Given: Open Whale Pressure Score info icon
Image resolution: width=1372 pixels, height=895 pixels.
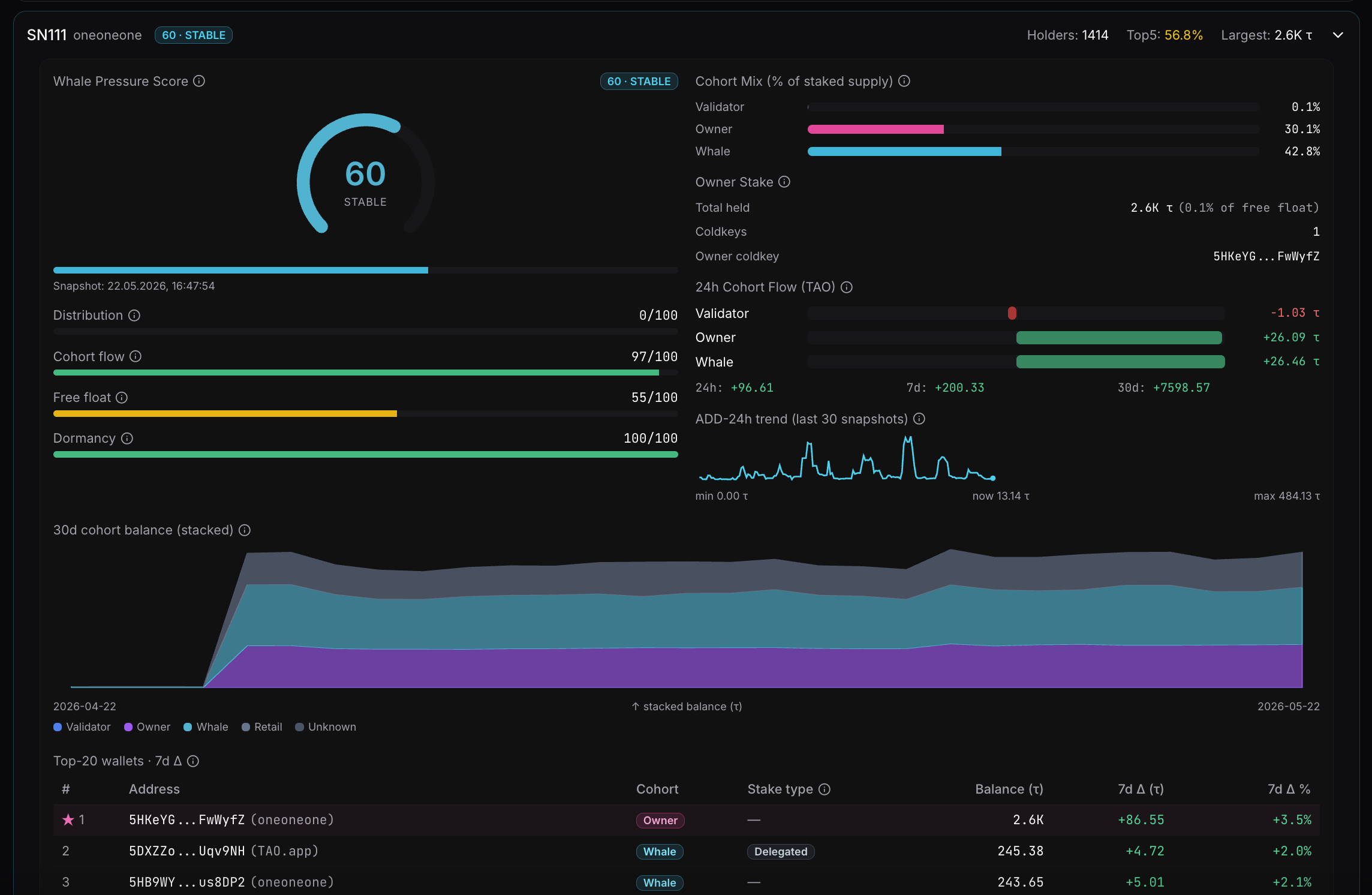Looking at the screenshot, I should [x=199, y=81].
